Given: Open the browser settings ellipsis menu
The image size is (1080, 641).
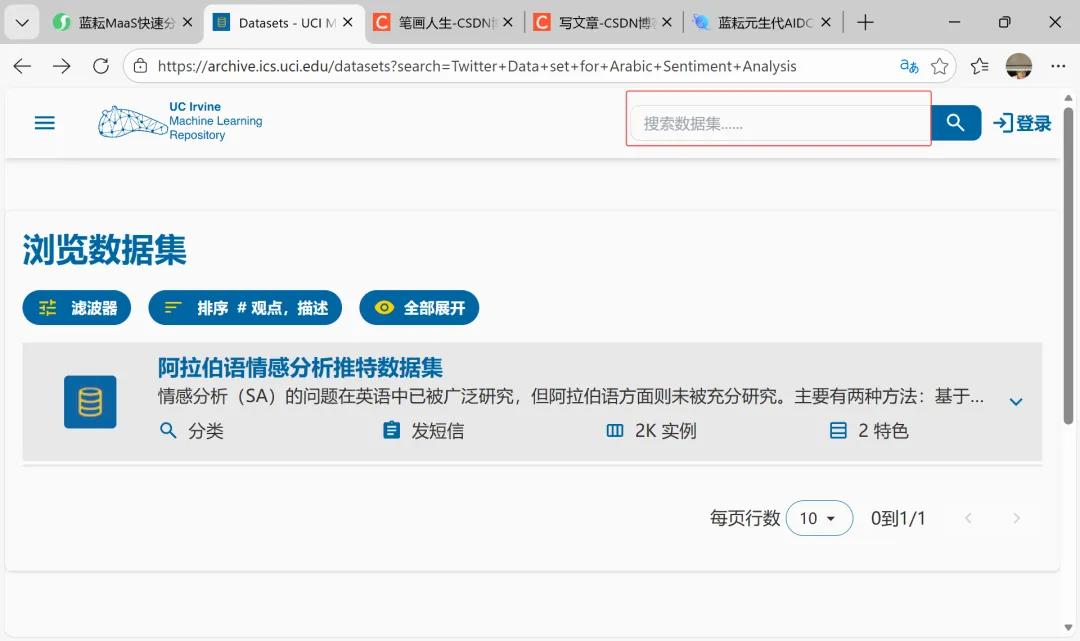Looking at the screenshot, I should pos(1059,66).
